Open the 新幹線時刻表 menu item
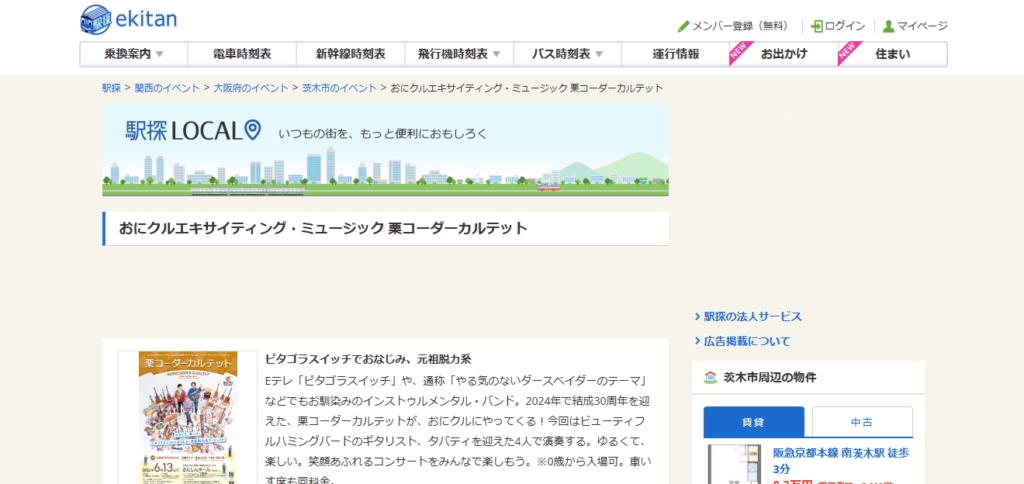This screenshot has width=1024, height=484. point(350,54)
